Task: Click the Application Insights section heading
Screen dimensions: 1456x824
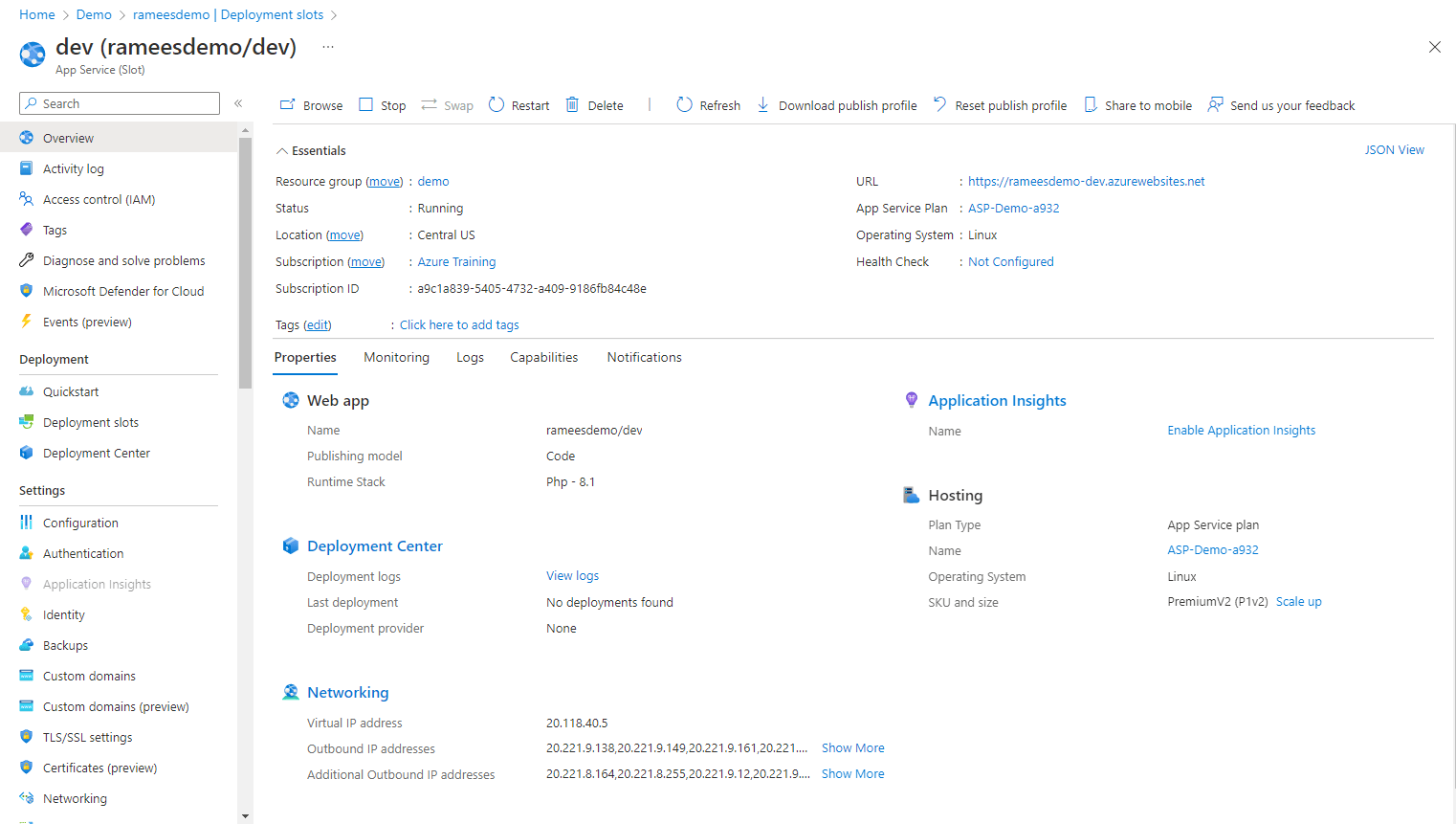Action: [998, 400]
